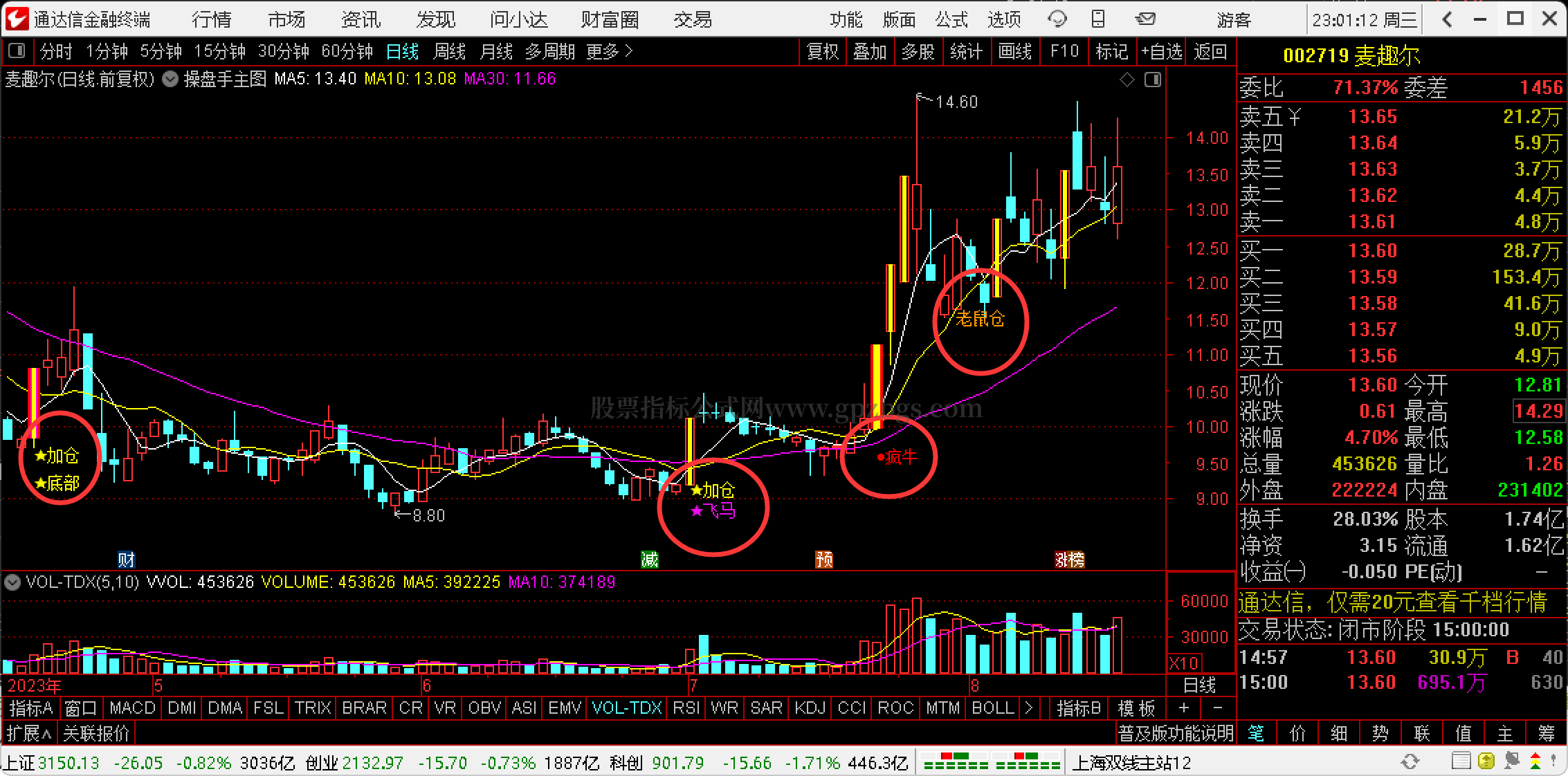
Task: Expand the 更多 > periods menu
Action: 609,51
